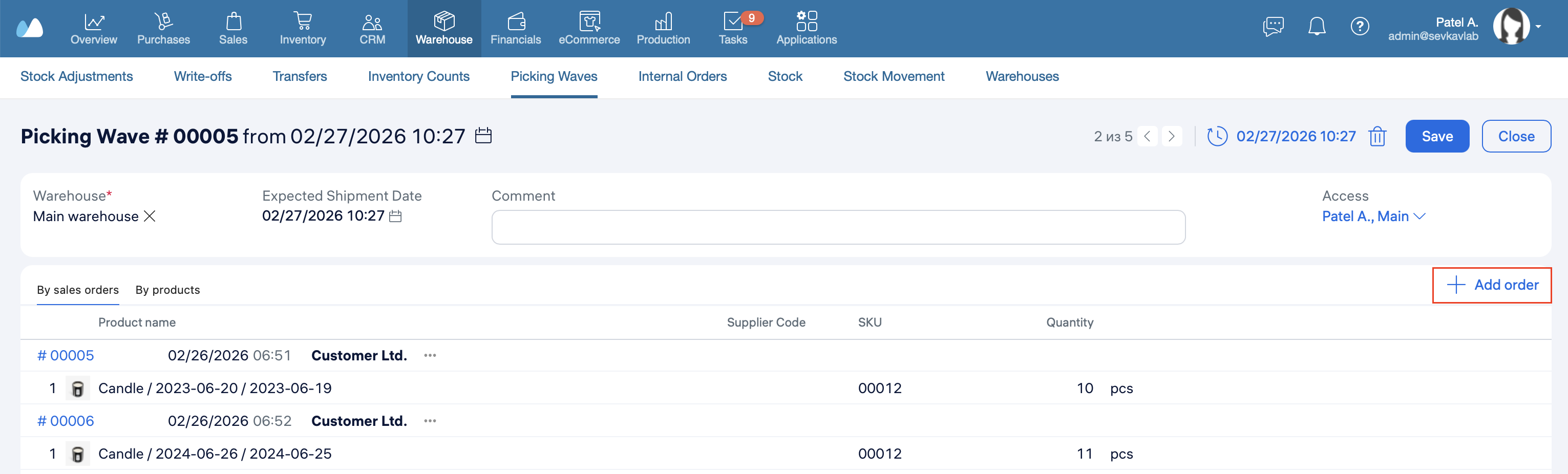Open calendar next to picking wave date
Viewport: 1568px width, 474px height.
coord(483,136)
